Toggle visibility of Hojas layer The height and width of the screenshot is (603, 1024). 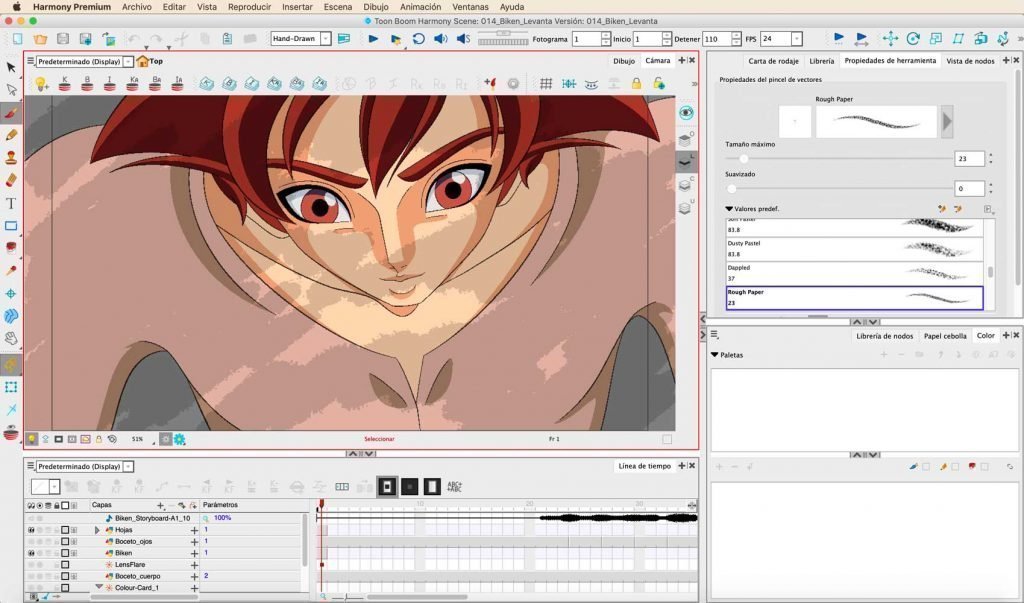click(x=31, y=530)
